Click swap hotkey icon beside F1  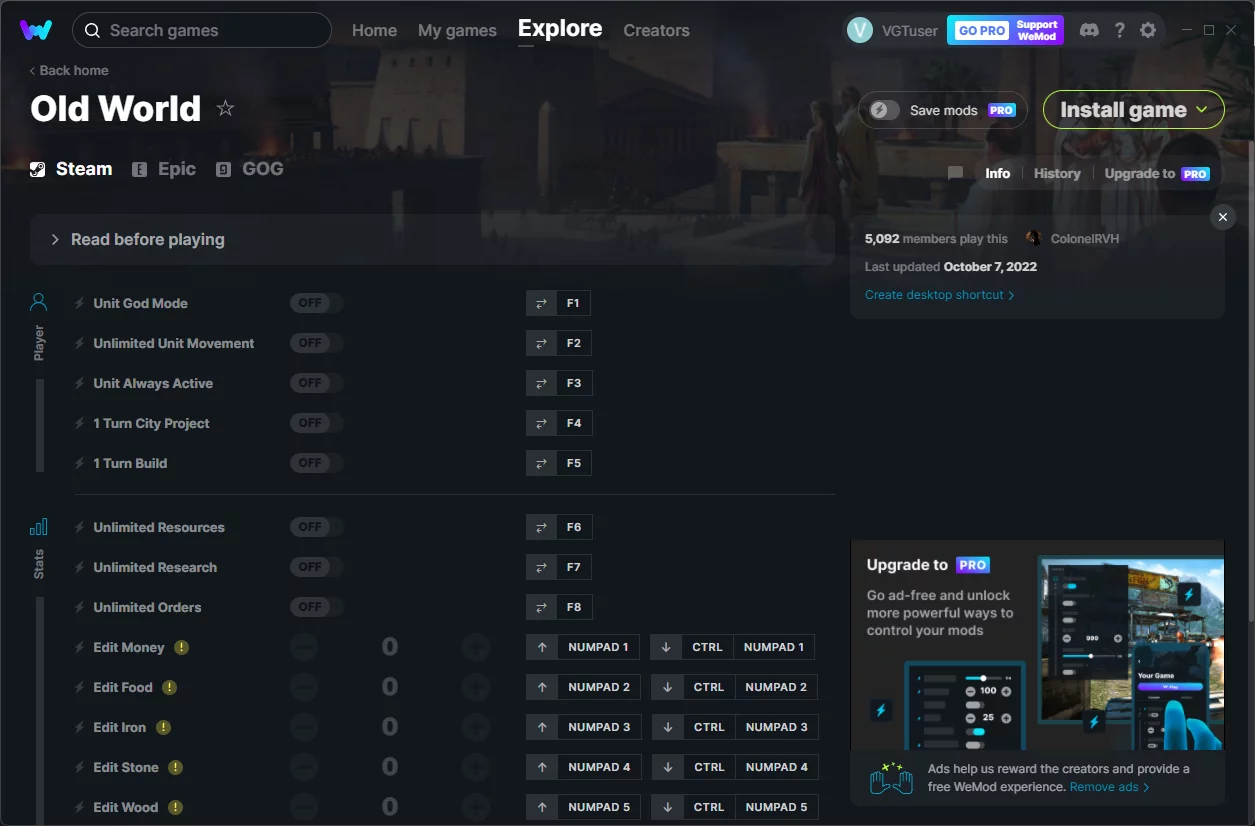point(541,303)
